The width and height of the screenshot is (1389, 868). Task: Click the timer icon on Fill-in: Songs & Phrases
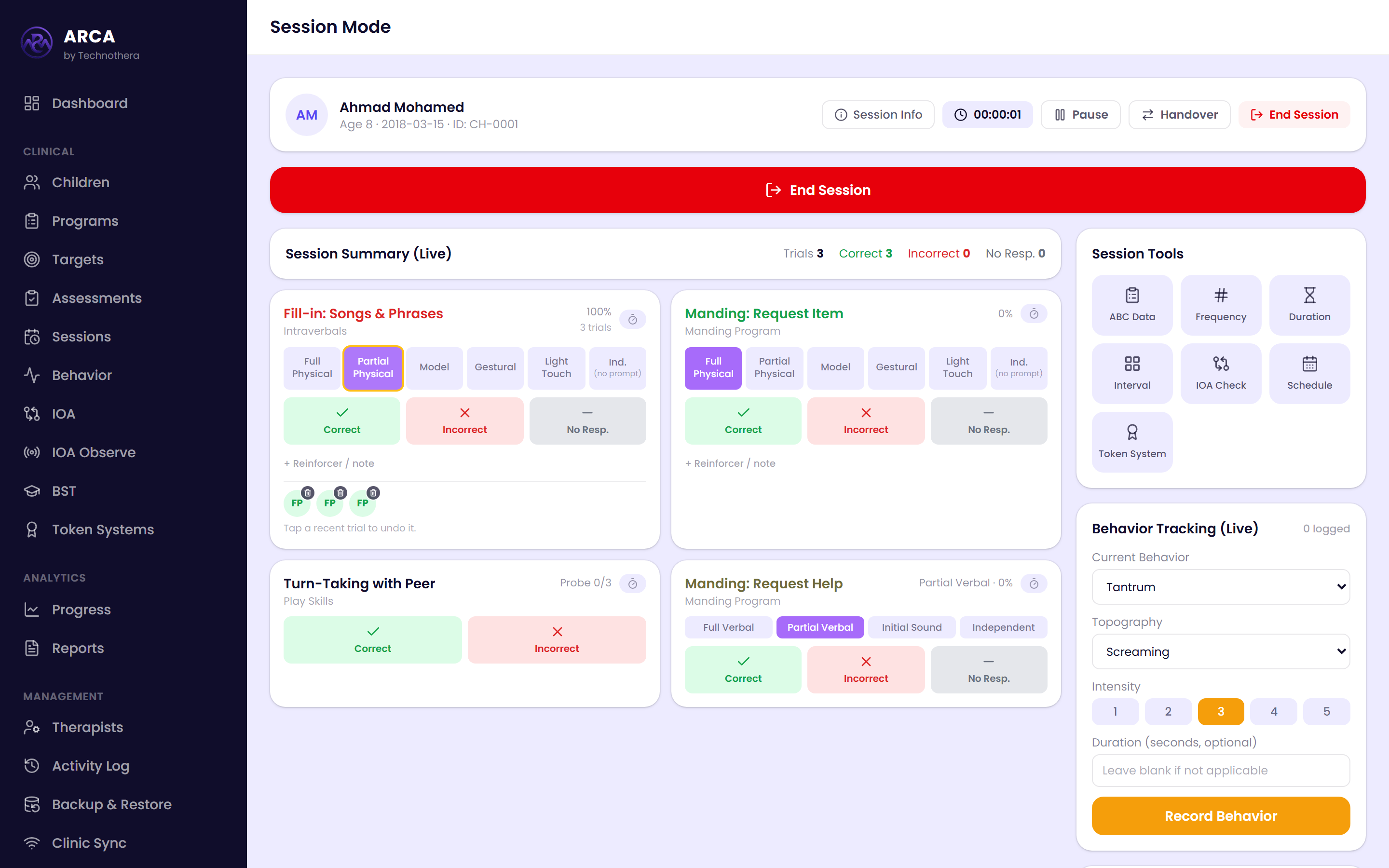632,319
